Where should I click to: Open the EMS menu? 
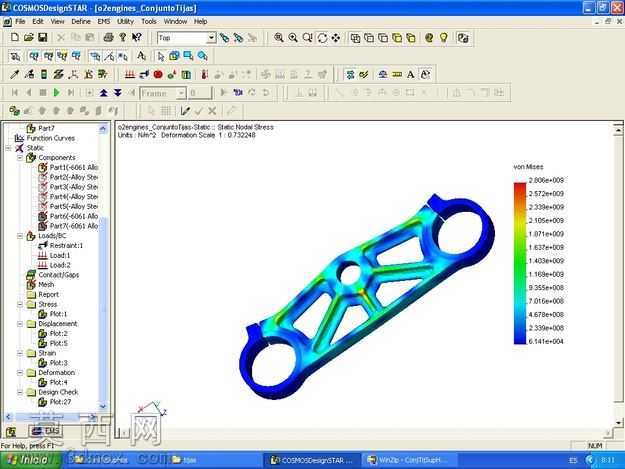[x=104, y=22]
